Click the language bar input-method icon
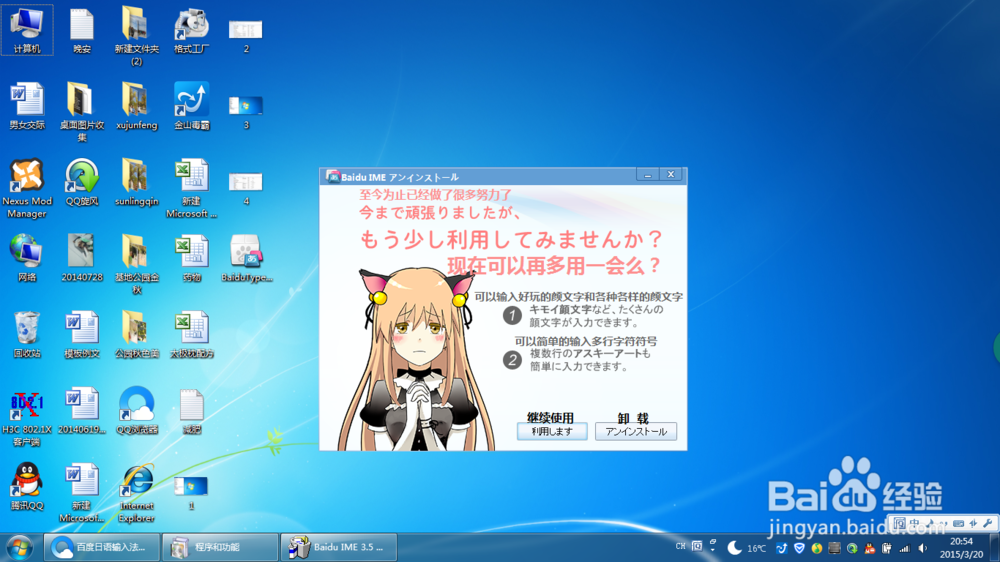The width and height of the screenshot is (1000, 562). (x=697, y=546)
